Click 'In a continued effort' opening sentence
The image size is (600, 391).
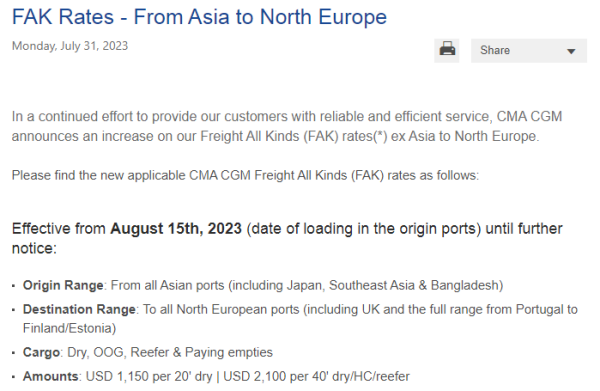click(287, 126)
